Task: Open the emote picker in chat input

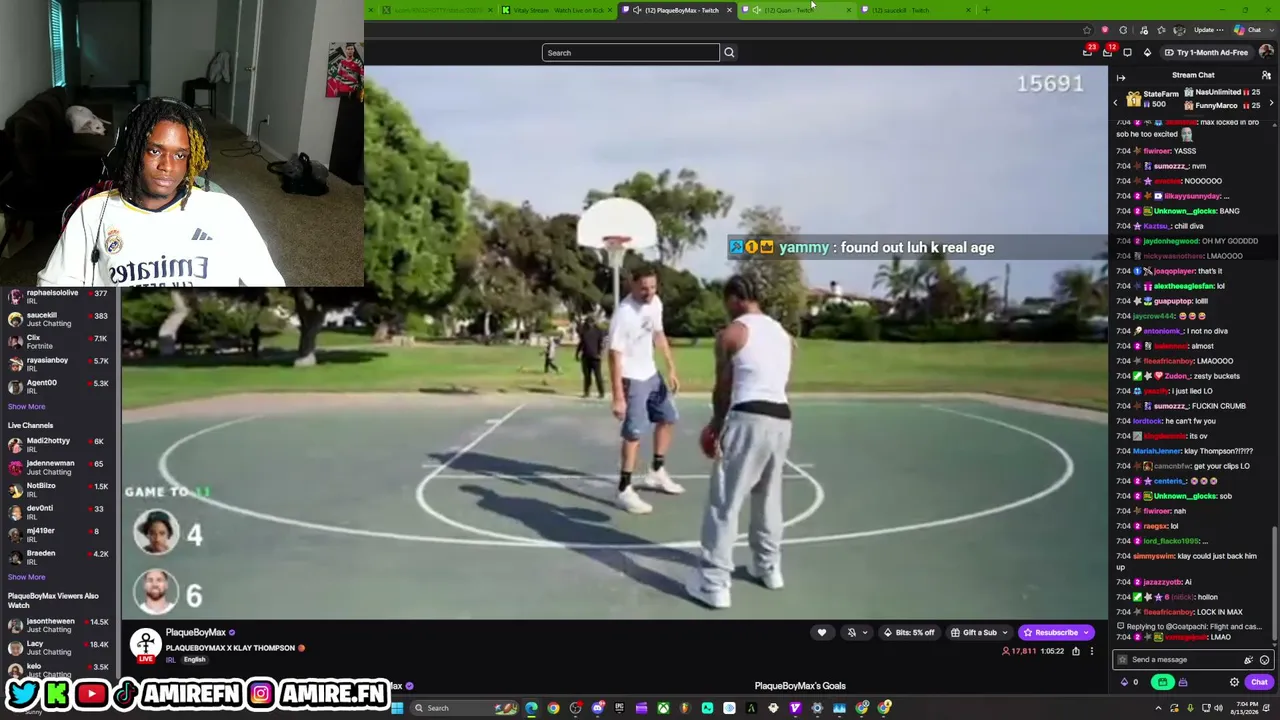Action: tap(1264, 660)
